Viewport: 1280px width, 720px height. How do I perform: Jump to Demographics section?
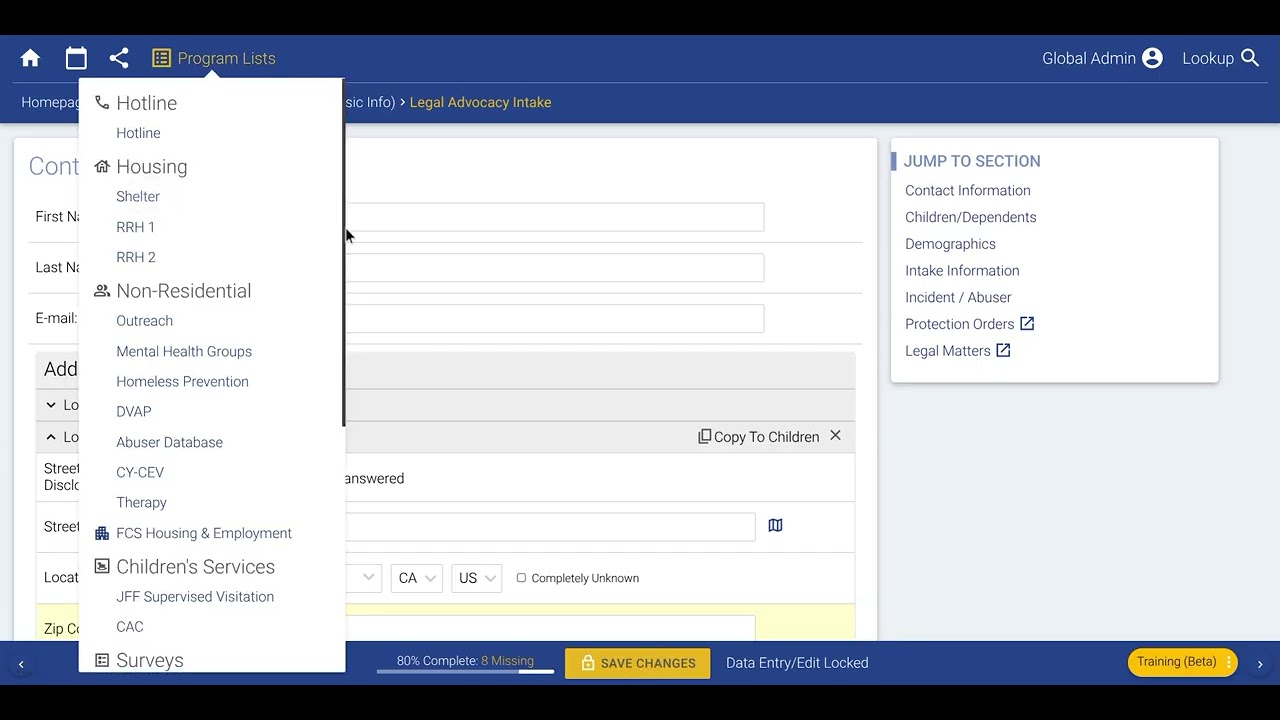pos(950,244)
